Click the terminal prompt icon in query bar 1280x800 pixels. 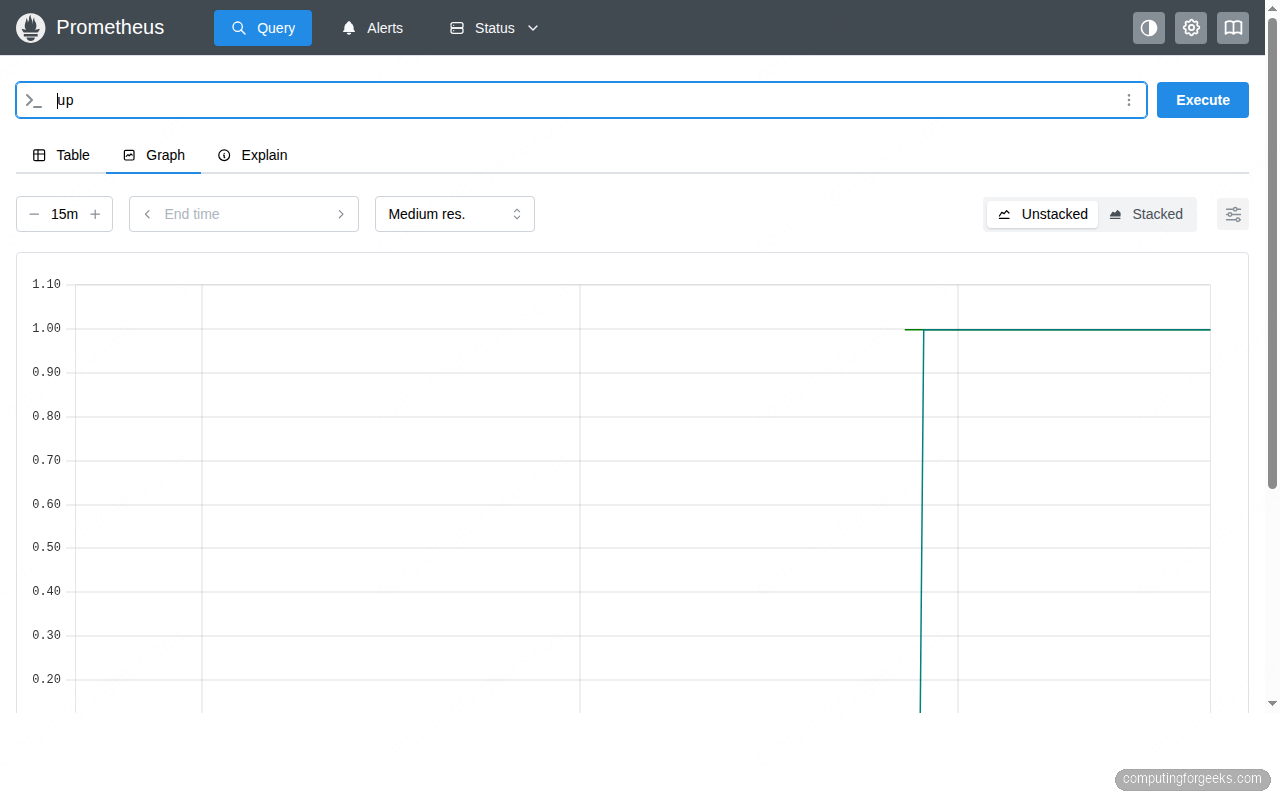(33, 100)
